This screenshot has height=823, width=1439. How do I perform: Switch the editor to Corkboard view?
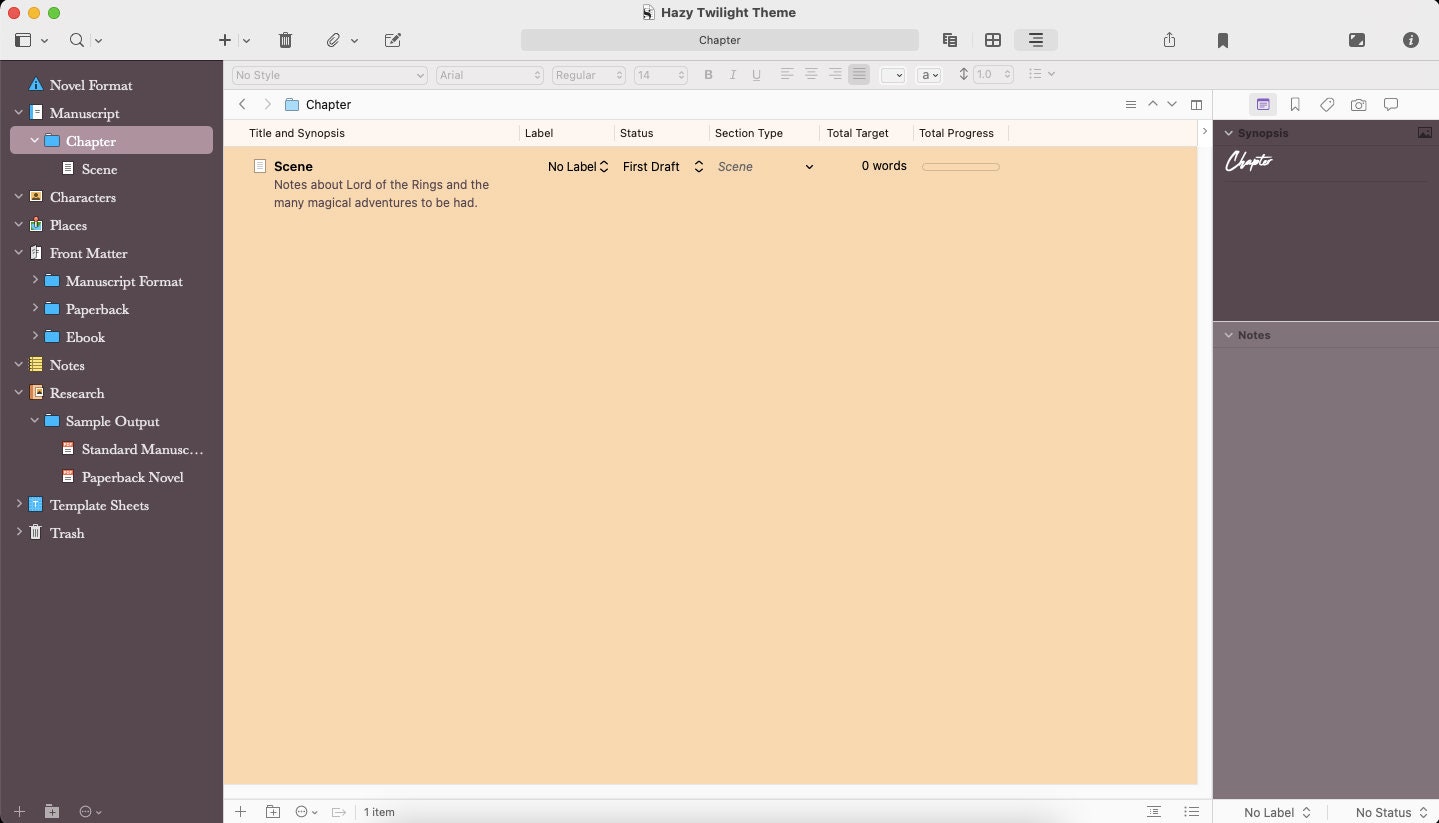pos(992,40)
